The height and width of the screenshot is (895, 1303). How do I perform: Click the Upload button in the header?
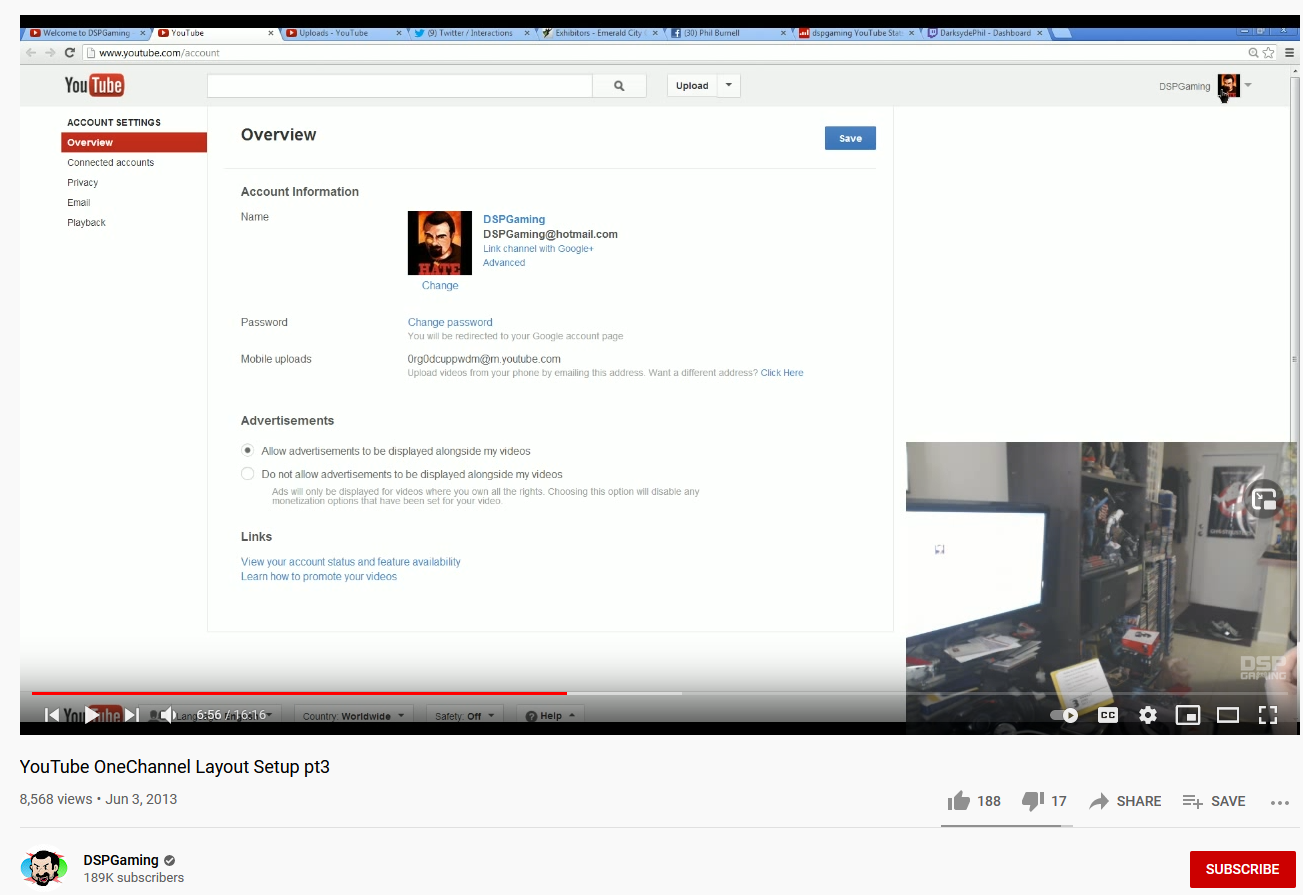(692, 86)
